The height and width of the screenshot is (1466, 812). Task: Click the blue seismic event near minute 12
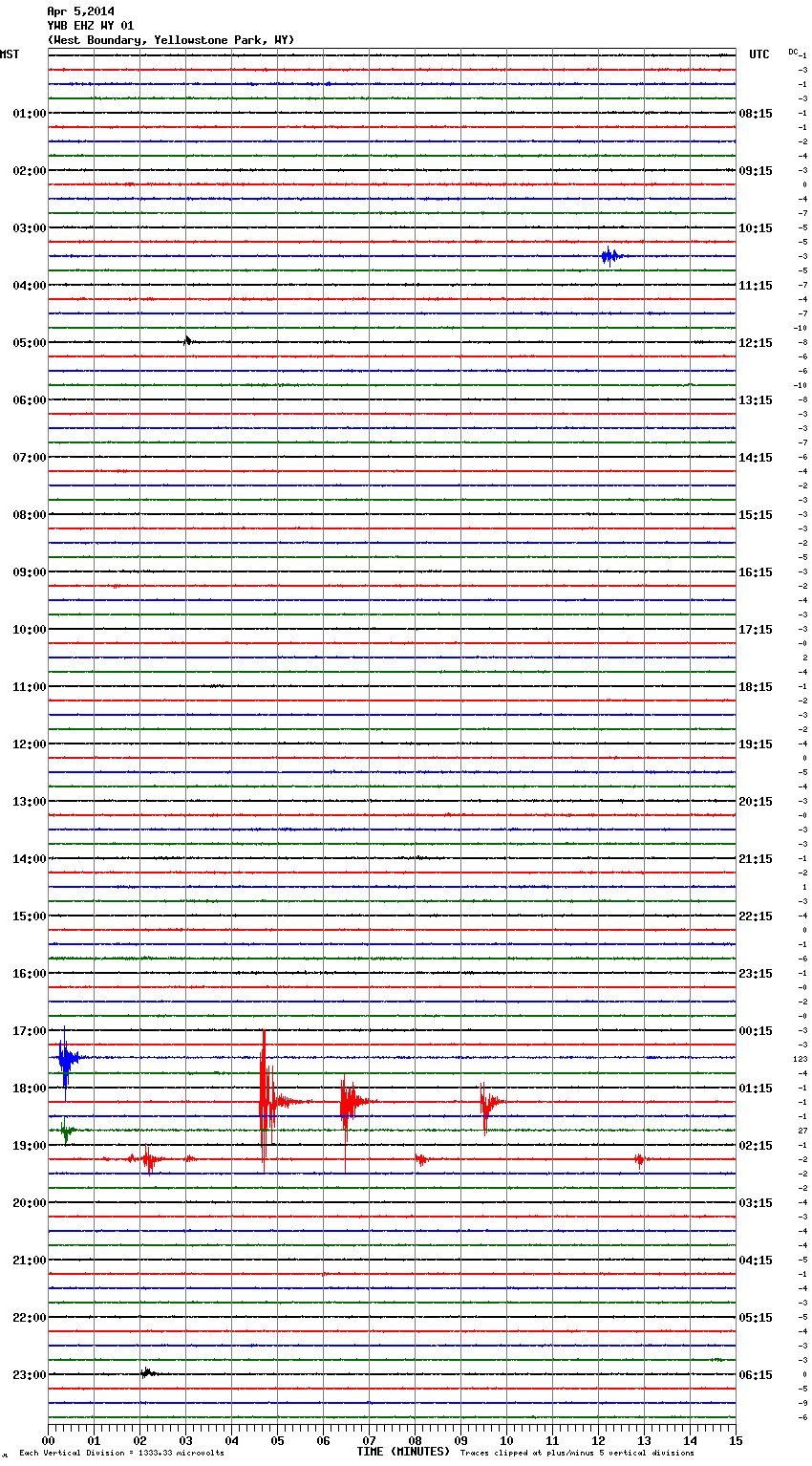(610, 255)
